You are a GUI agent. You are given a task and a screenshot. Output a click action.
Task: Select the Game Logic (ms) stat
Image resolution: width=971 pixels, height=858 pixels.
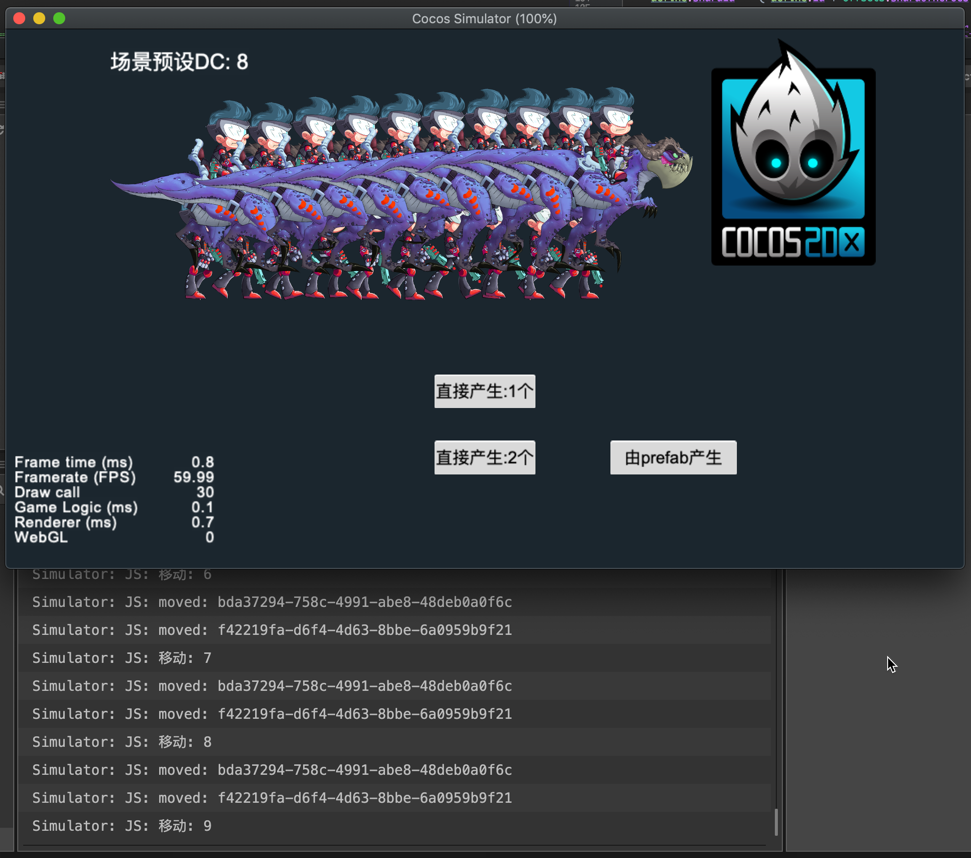pyautogui.click(x=114, y=507)
